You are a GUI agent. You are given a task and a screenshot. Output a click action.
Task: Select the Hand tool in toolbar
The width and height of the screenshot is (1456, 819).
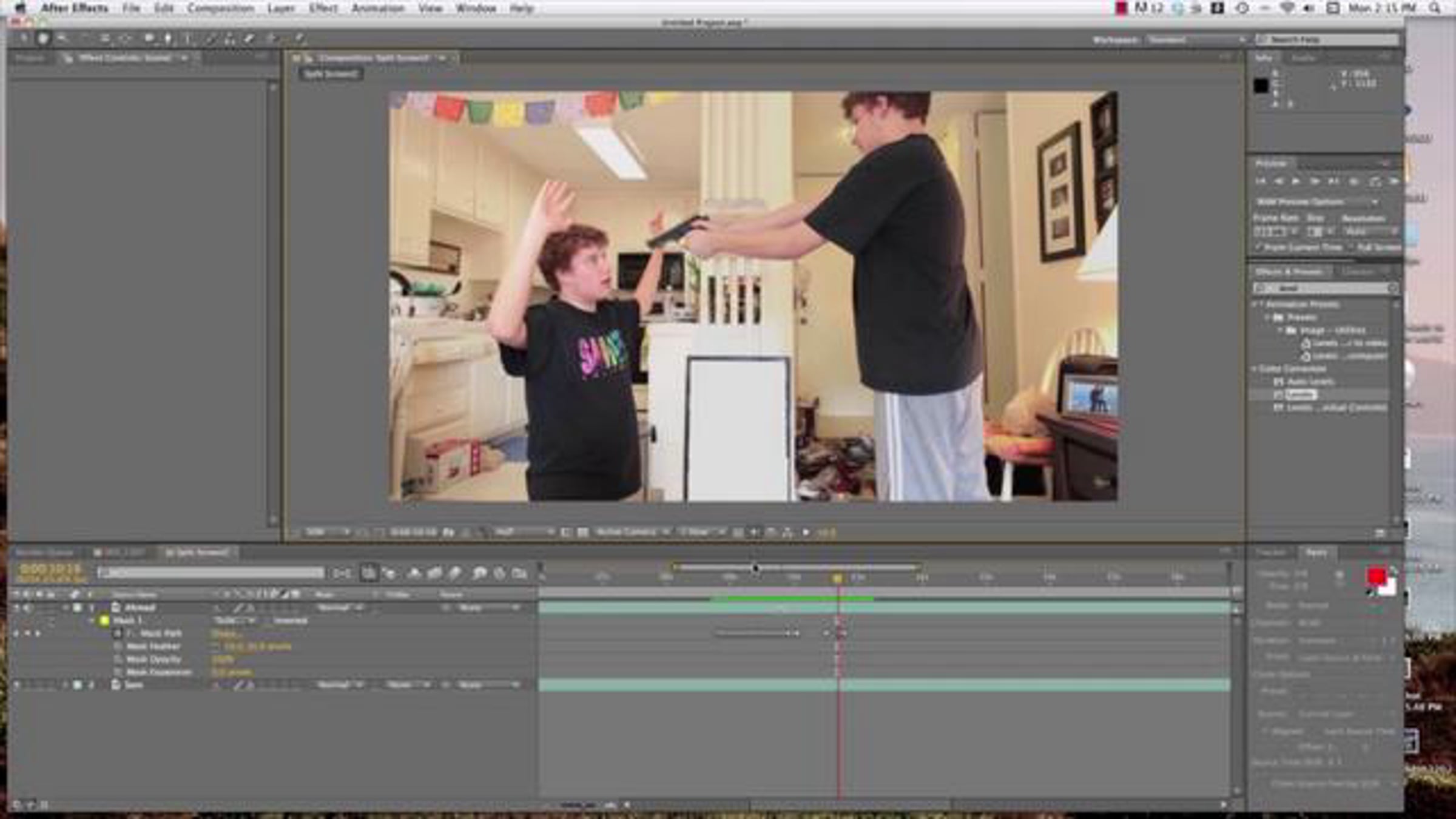click(42, 39)
